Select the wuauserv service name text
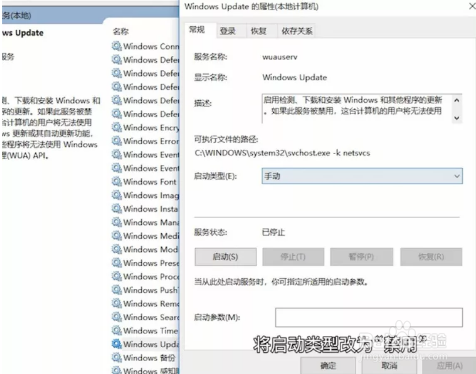The image size is (476, 374). point(280,57)
